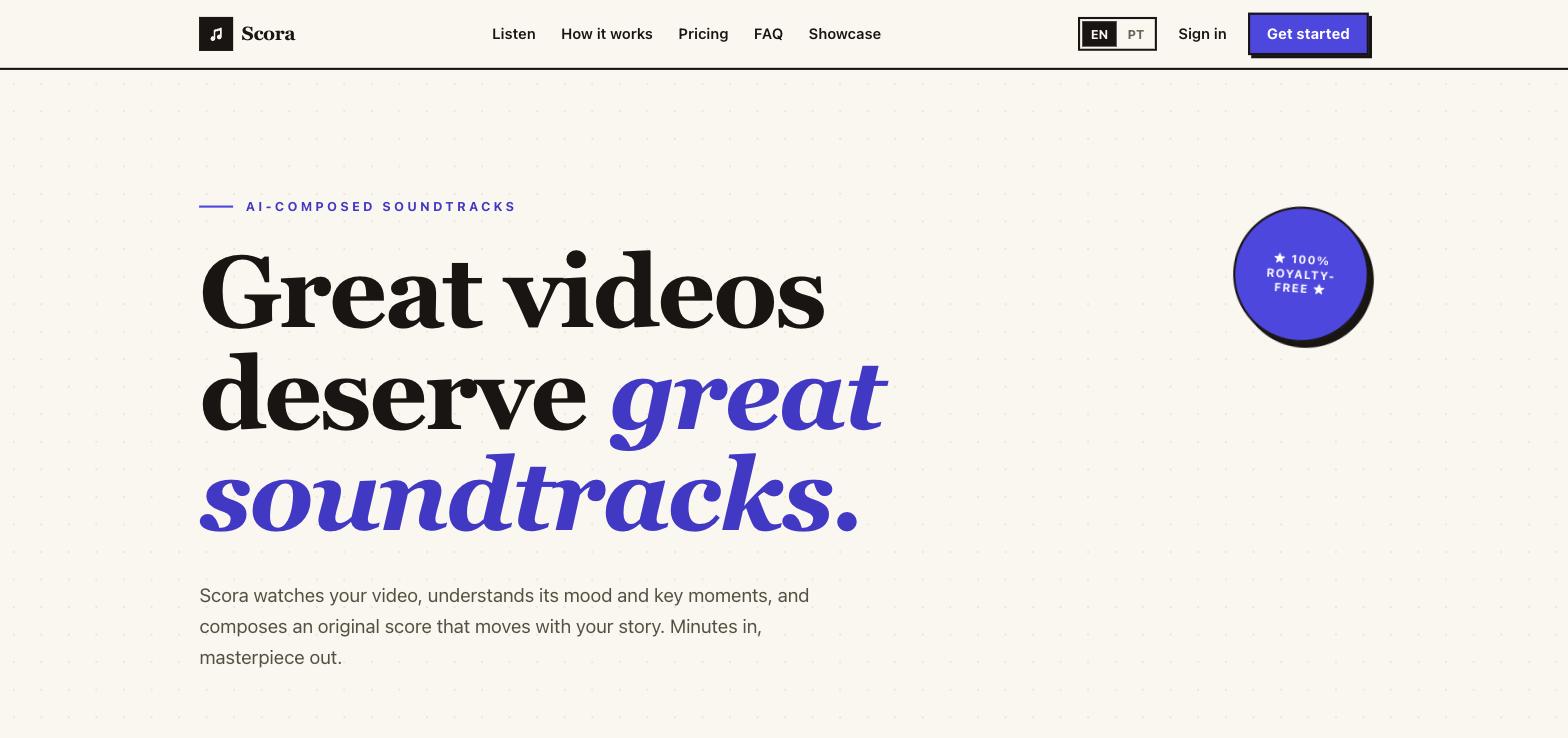1568x738 pixels.
Task: Open the Showcase nav link
Action: coord(845,34)
